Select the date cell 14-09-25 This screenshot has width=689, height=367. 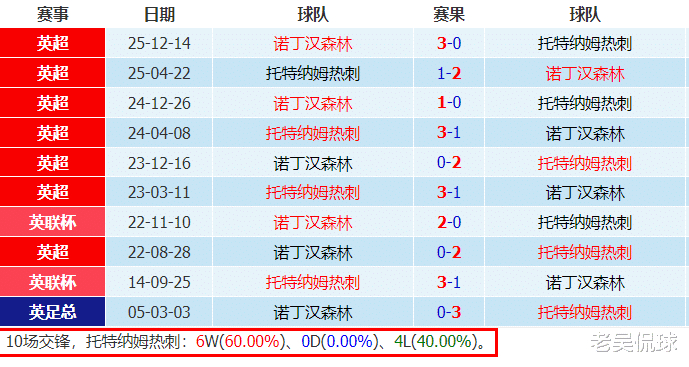159,282
